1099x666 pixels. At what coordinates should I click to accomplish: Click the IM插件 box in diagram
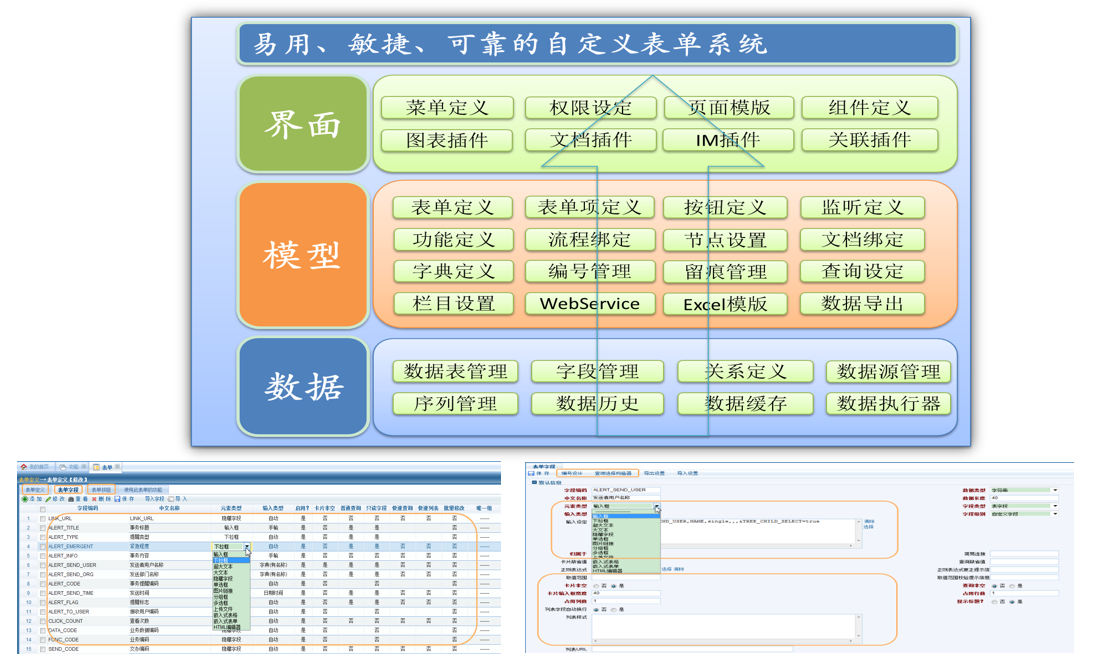[728, 140]
